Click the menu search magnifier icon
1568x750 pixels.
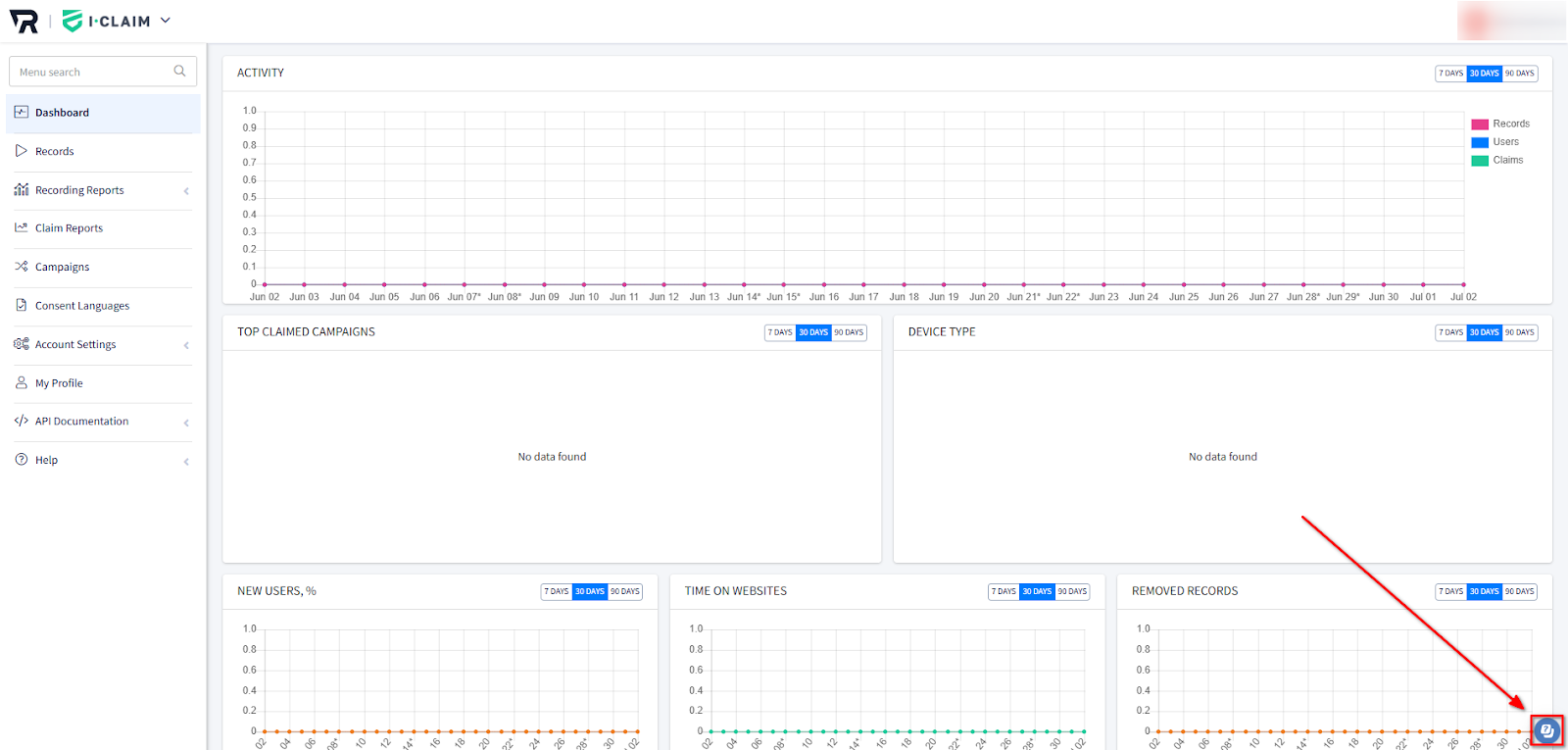179,72
